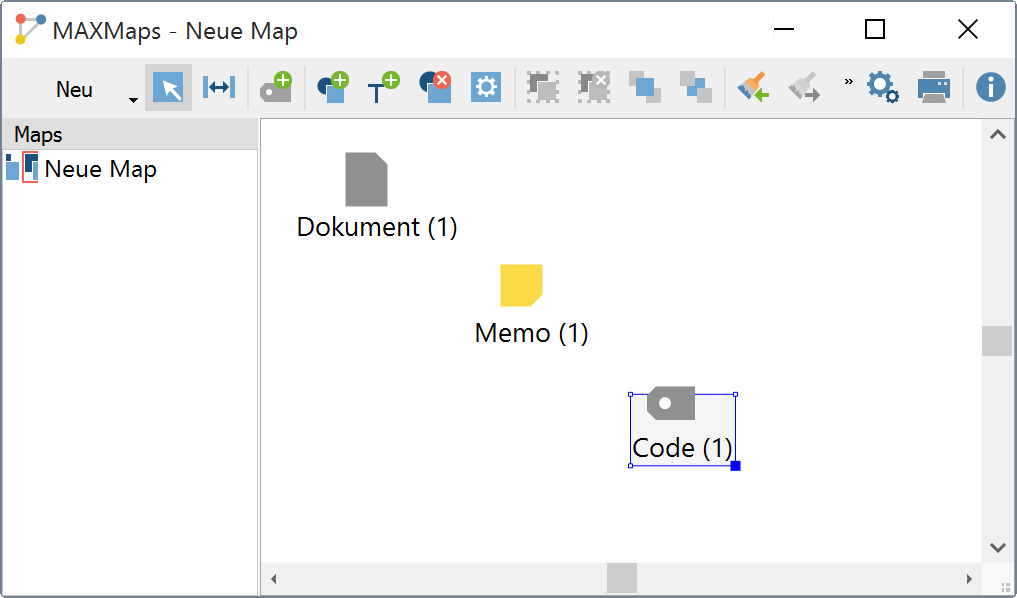Image resolution: width=1017 pixels, height=598 pixels.
Task: Click the Memo (1) label
Action: pos(531,333)
